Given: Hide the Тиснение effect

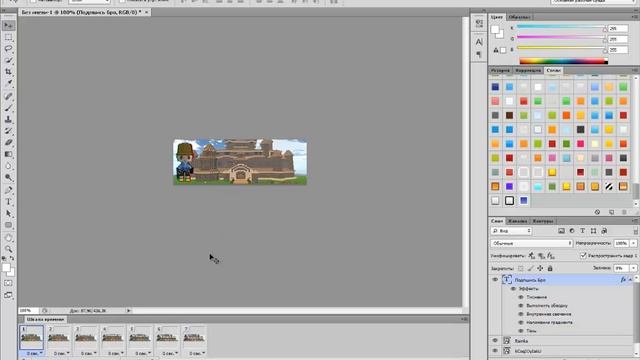Looking at the screenshot, I should [x=521, y=297].
